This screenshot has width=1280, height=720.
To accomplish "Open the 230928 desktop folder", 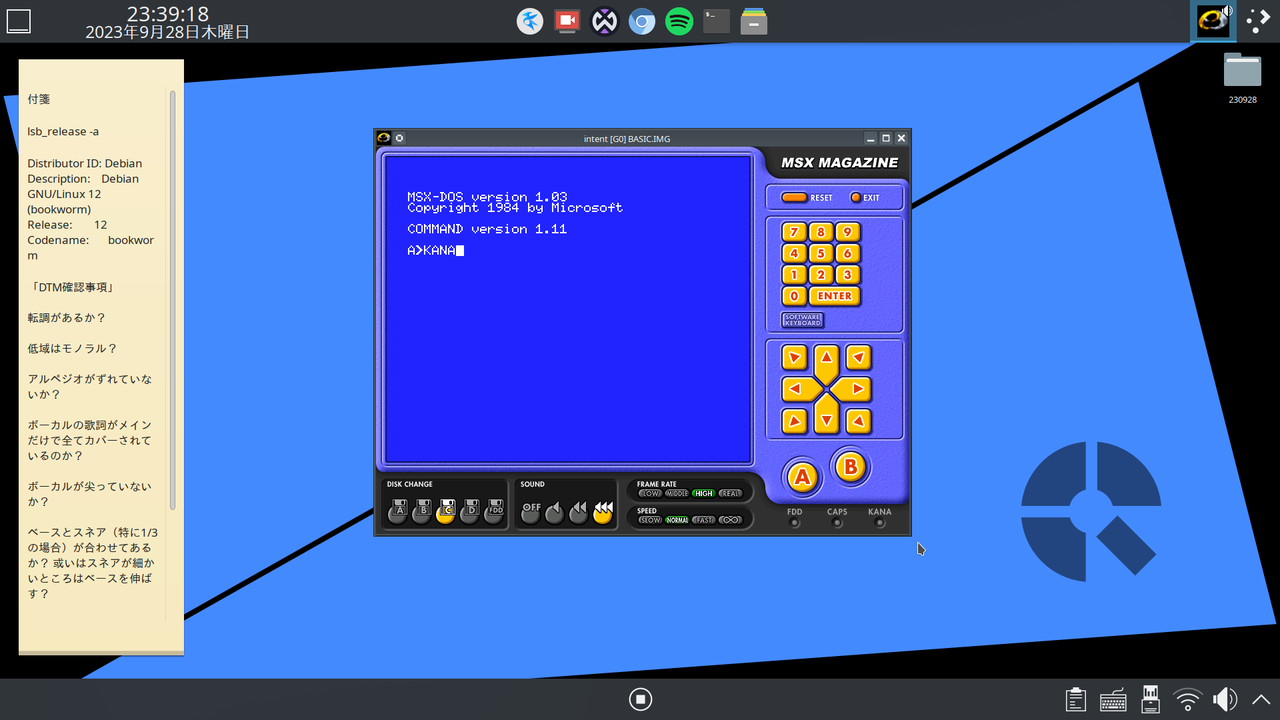I will point(1242,77).
